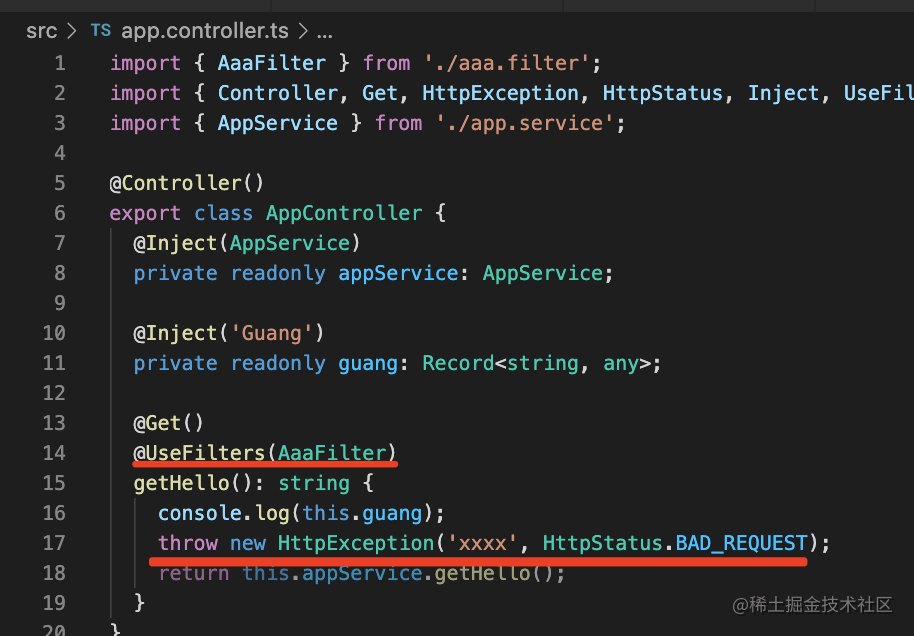Click line number 6 in the gutter

click(x=59, y=213)
